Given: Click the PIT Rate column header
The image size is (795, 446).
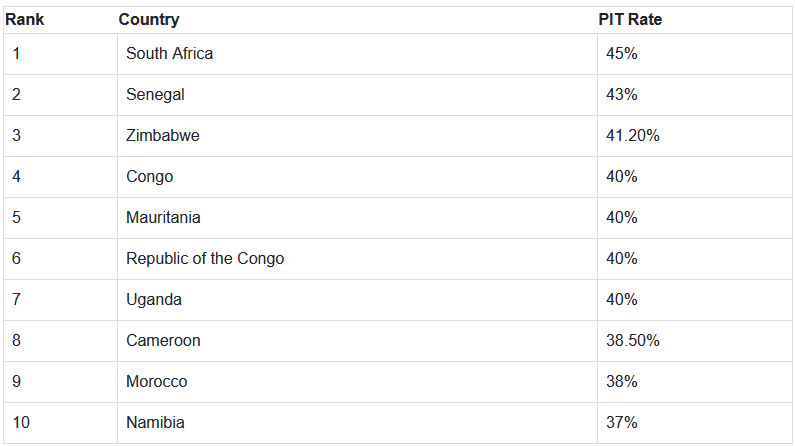Looking at the screenshot, I should point(630,19).
